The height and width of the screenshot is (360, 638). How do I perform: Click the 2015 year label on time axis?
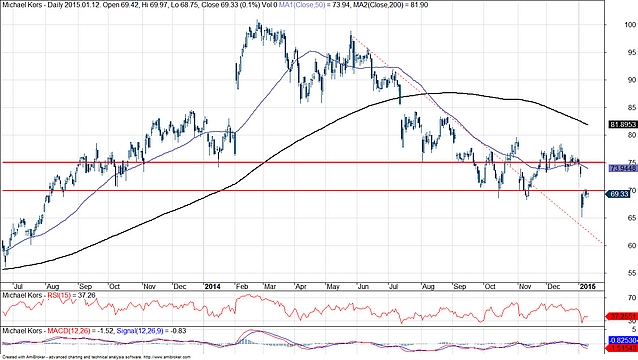click(588, 286)
